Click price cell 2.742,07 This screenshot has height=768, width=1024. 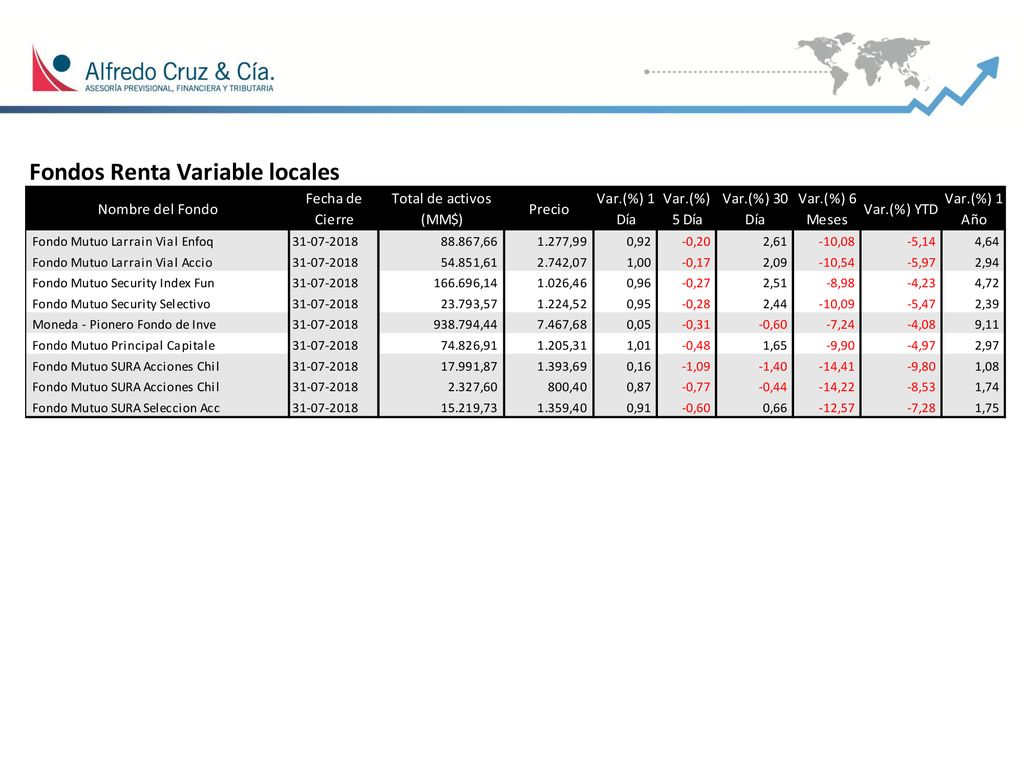(x=562, y=263)
